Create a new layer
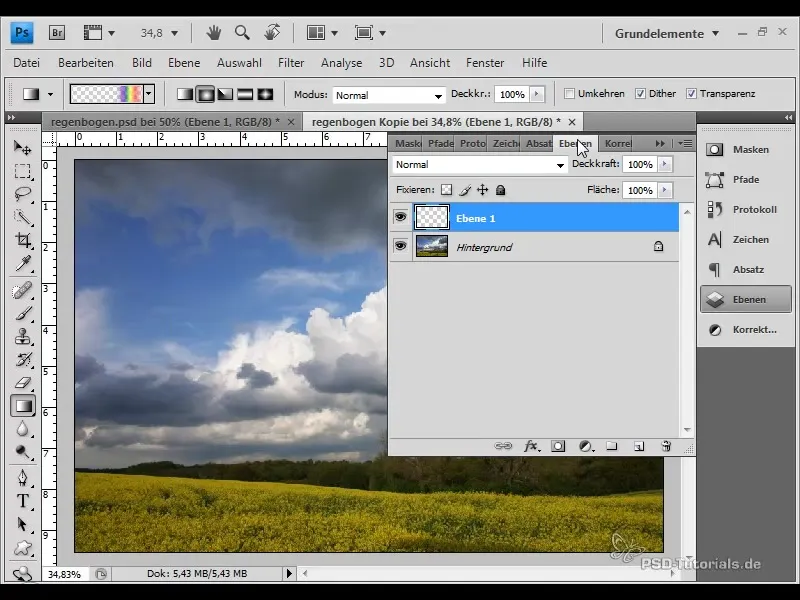Screen dimensions: 800x600 coord(639,446)
